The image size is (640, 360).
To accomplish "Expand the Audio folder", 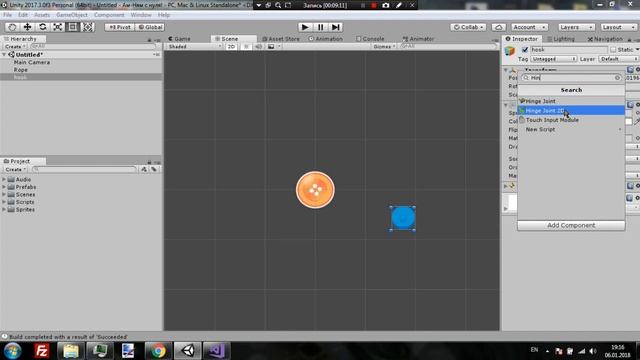I will pos(4,180).
